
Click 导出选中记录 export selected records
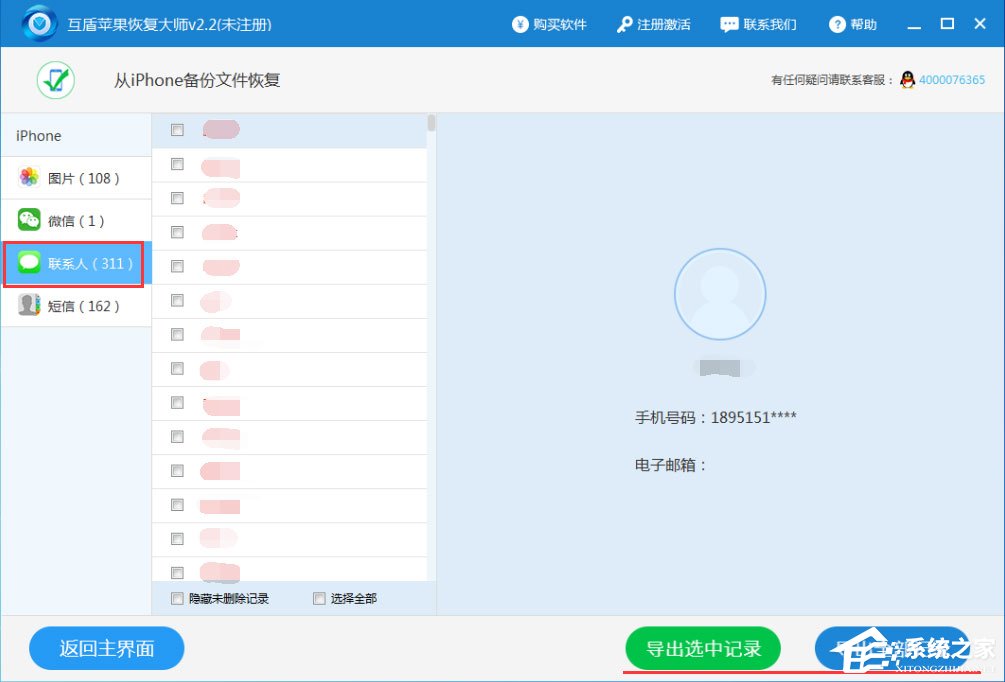703,648
